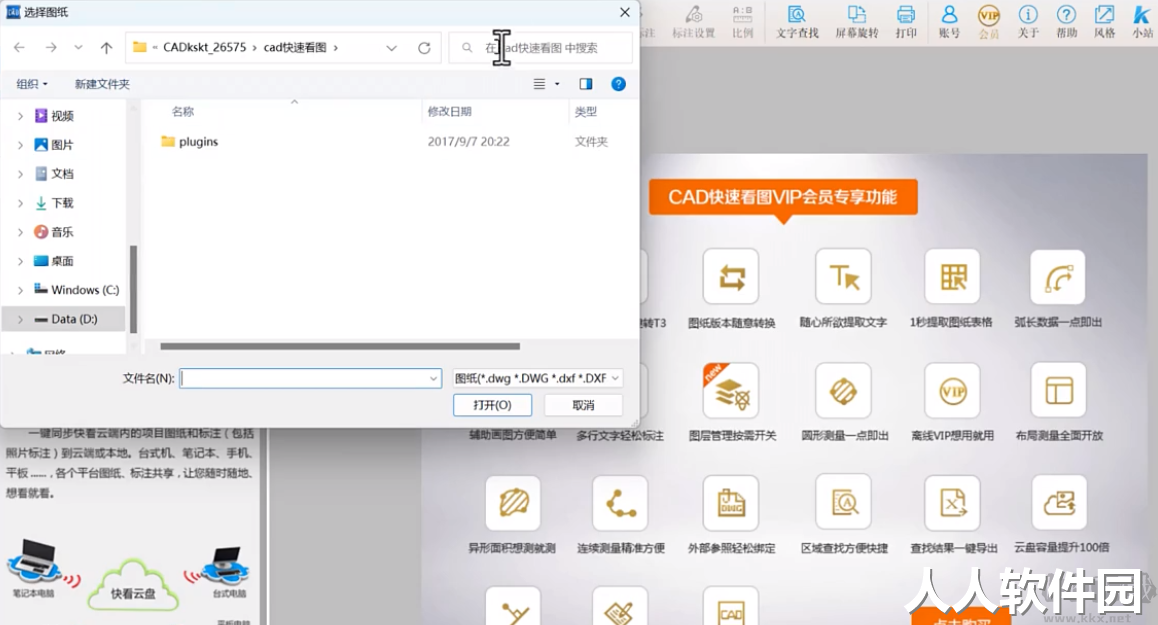This screenshot has width=1158, height=625.
Task: Change the file list view layout icon
Action: click(539, 84)
